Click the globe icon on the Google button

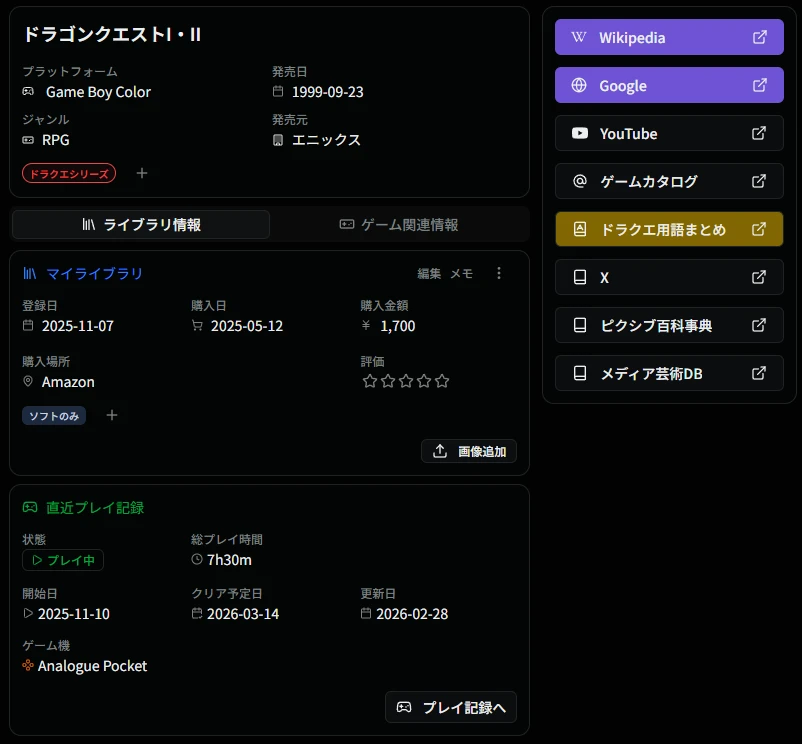pos(577,85)
